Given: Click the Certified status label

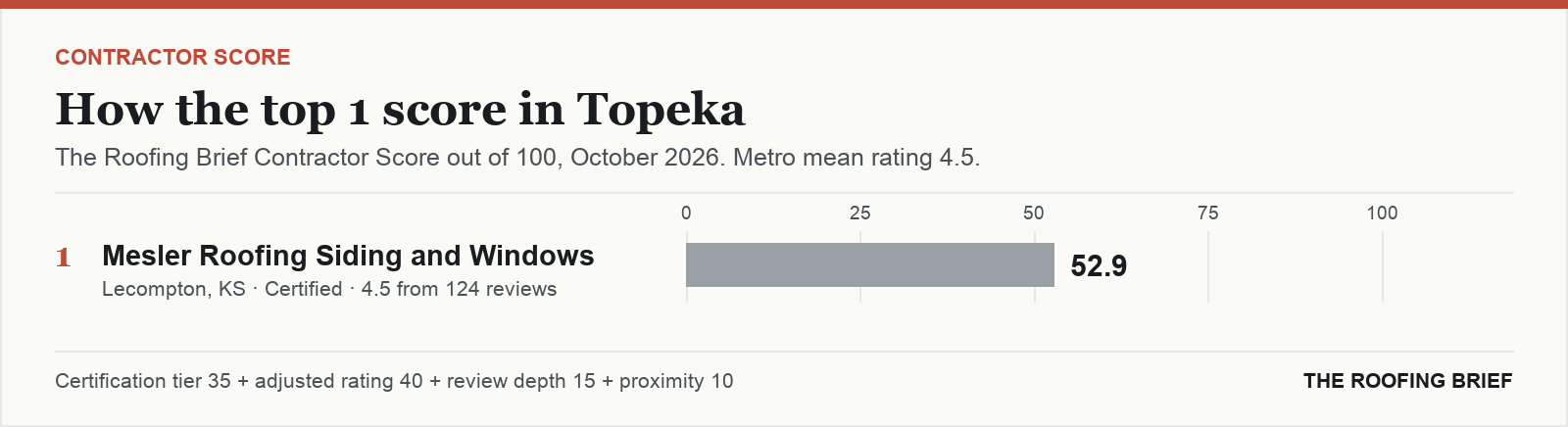Looking at the screenshot, I should coord(303,289).
